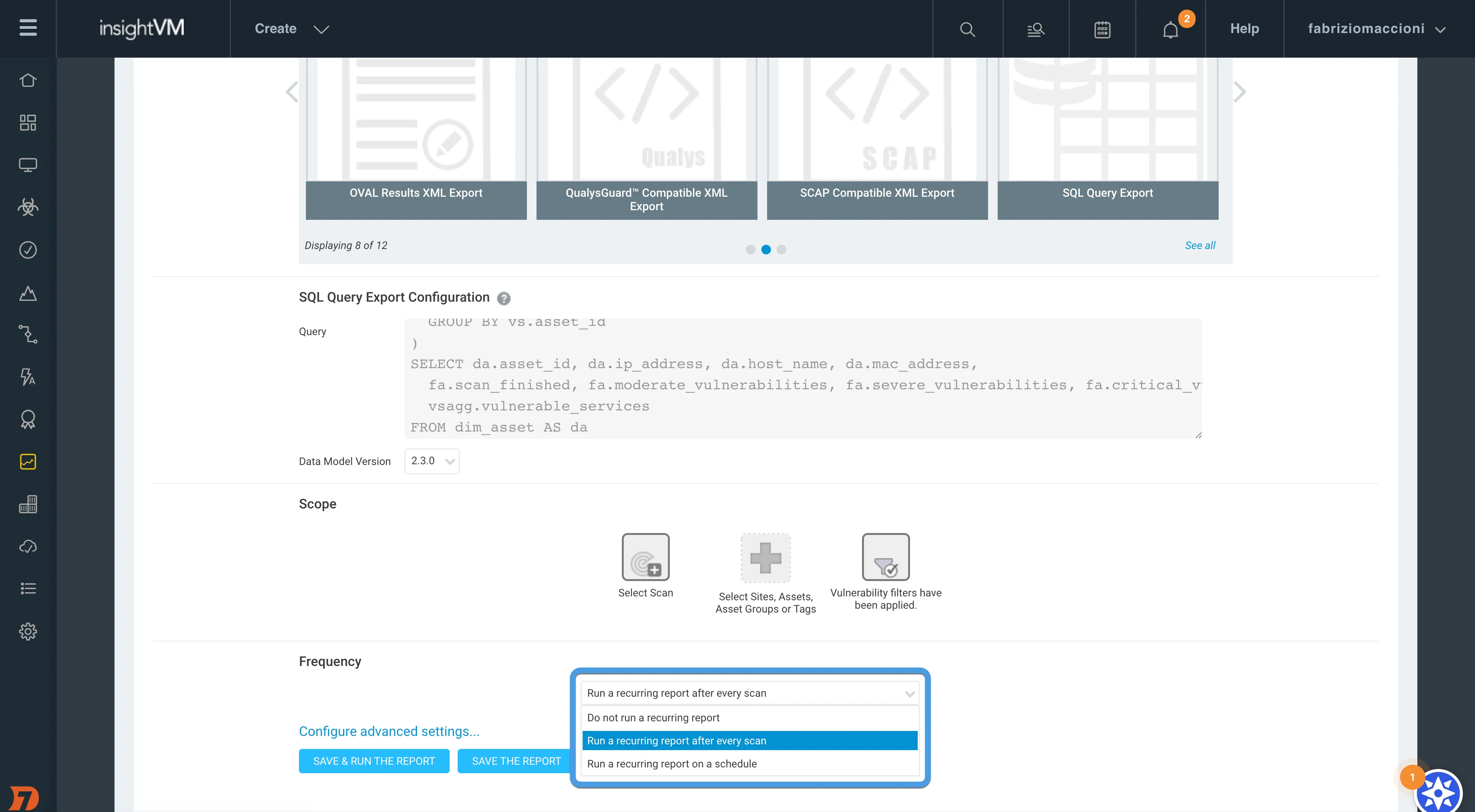The image size is (1475, 812).
Task: Open the Data Model Version 2.3.0 dropdown
Action: 432,461
